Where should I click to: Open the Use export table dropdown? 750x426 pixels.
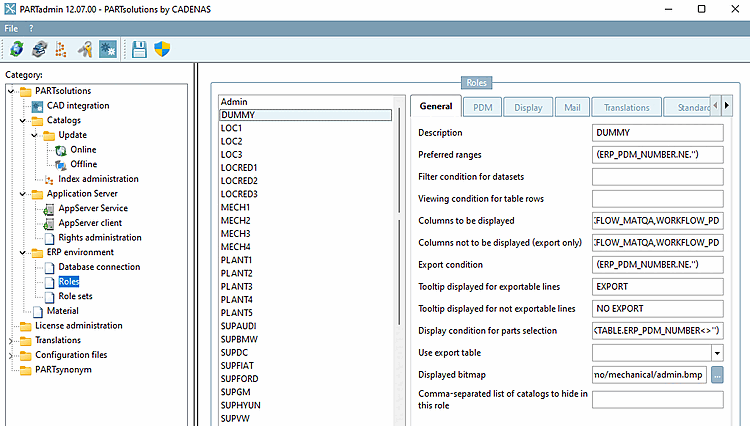(x=717, y=353)
